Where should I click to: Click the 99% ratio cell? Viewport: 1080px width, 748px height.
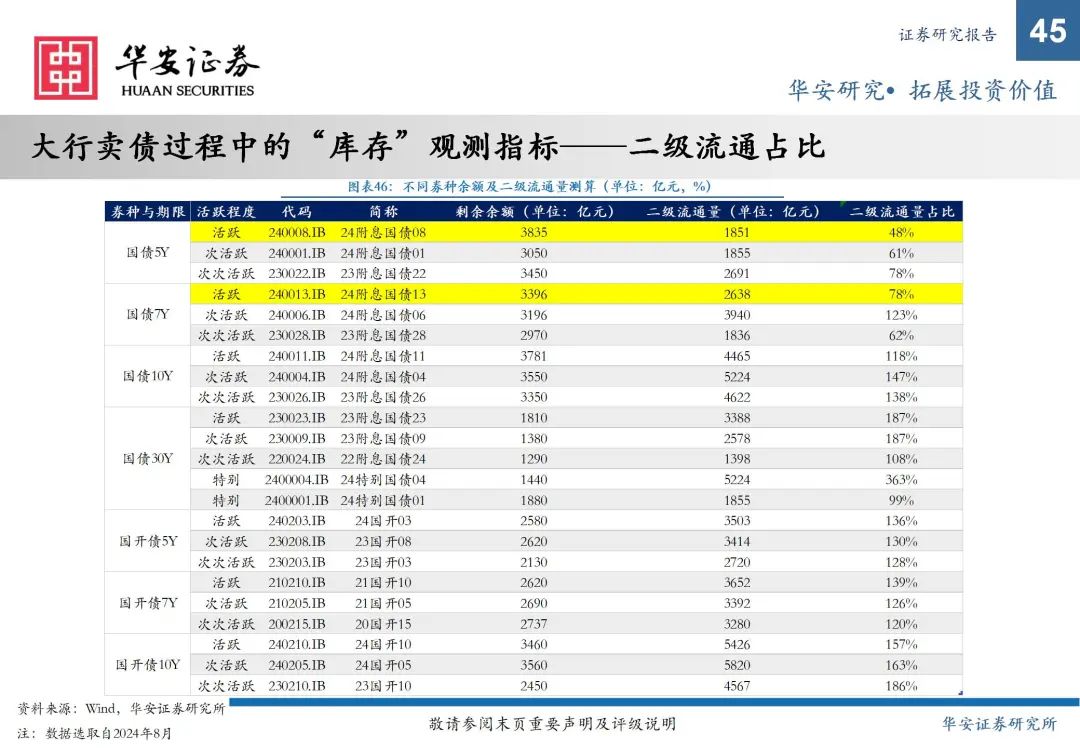902,500
